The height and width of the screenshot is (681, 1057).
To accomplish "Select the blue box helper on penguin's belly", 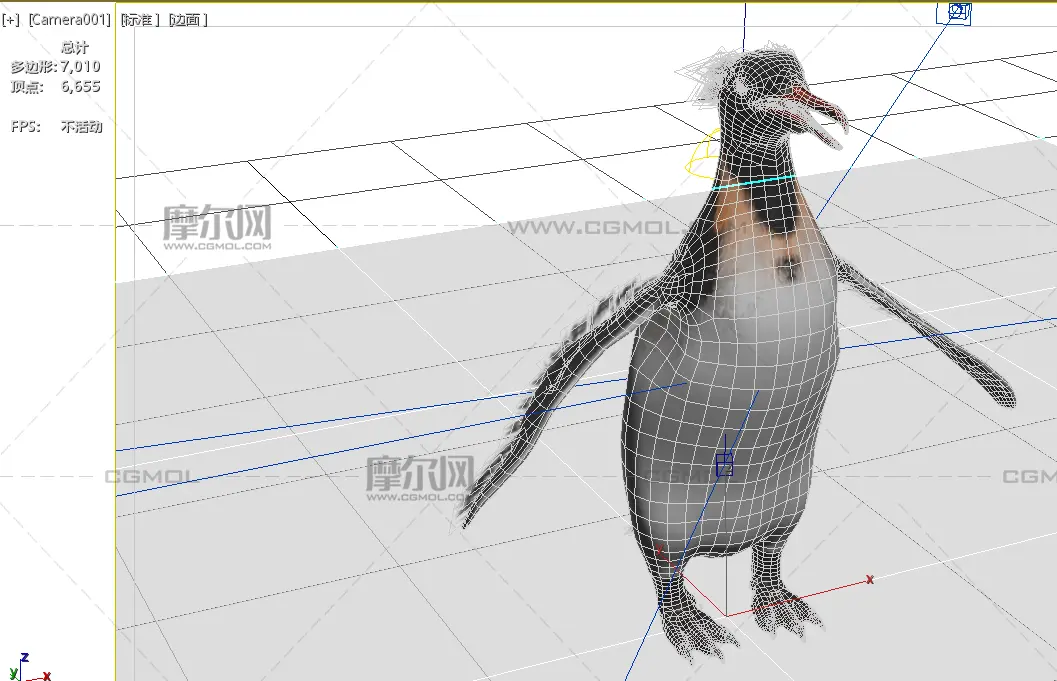I will [x=725, y=464].
